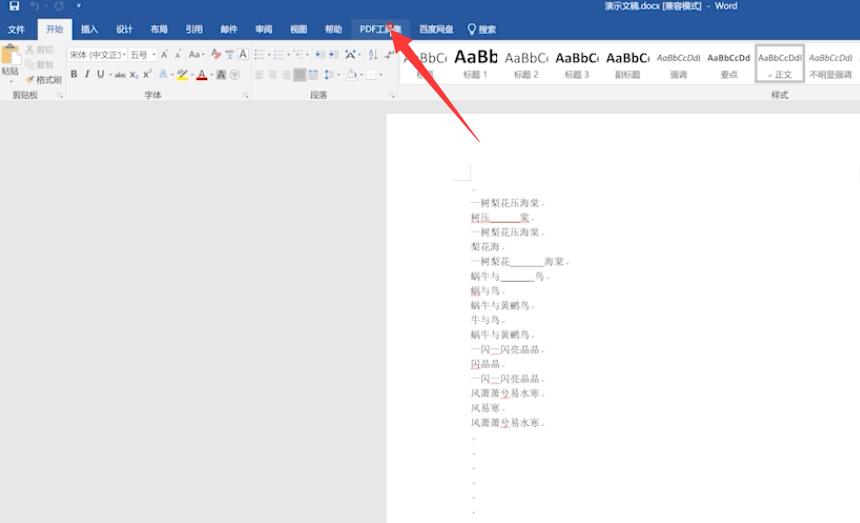Toggle superscript x² formatting
The height and width of the screenshot is (523, 860).
147,74
